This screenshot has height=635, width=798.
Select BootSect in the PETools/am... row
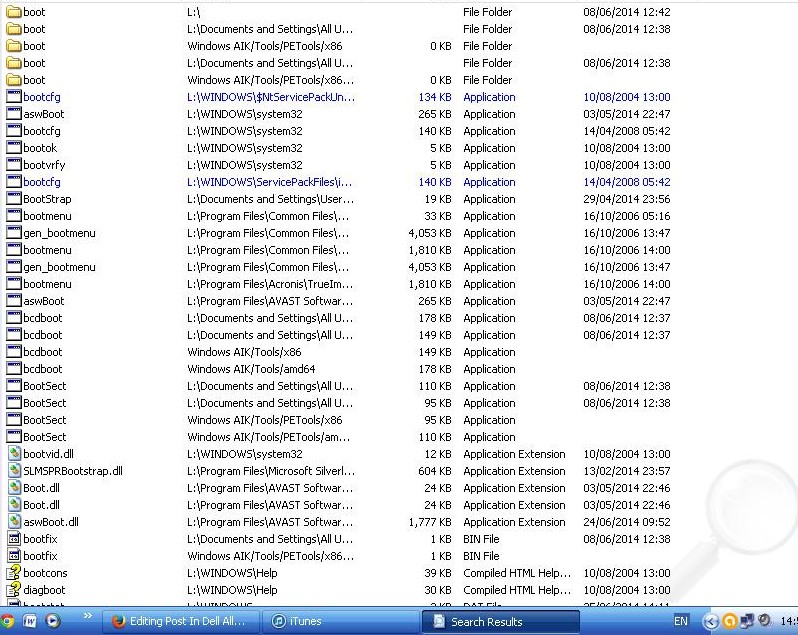pyautogui.click(x=45, y=437)
